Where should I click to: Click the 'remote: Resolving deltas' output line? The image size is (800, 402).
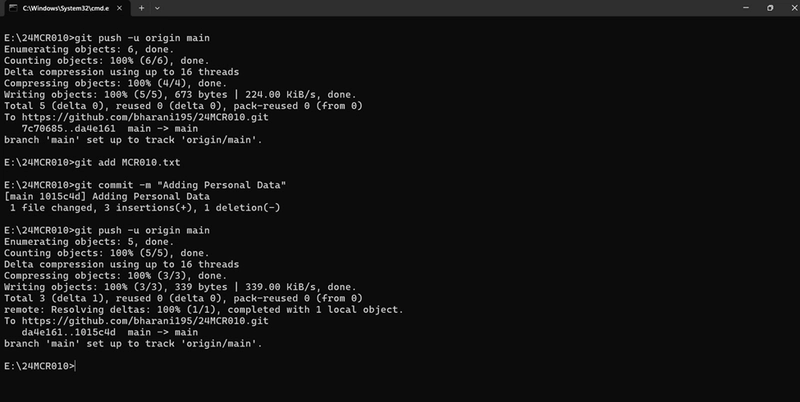click(204, 310)
